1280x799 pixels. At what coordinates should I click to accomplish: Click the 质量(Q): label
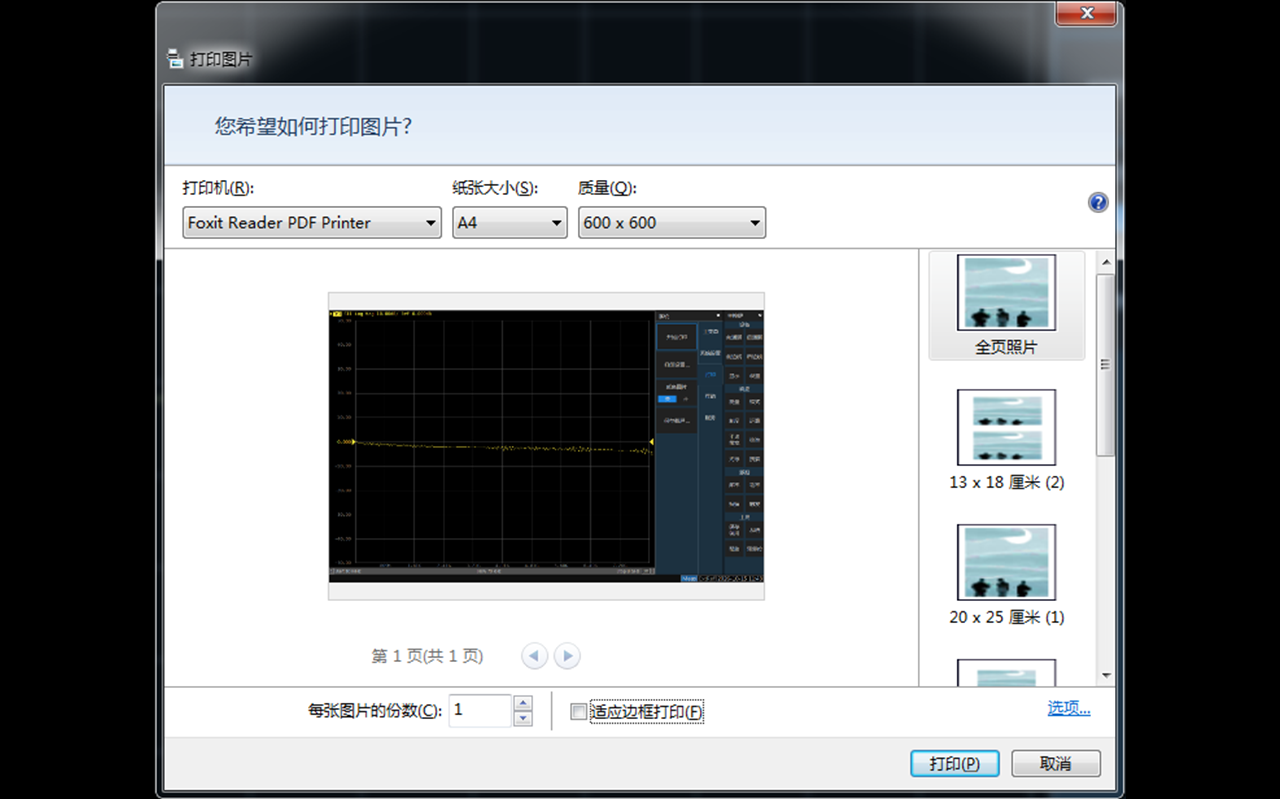(607, 188)
